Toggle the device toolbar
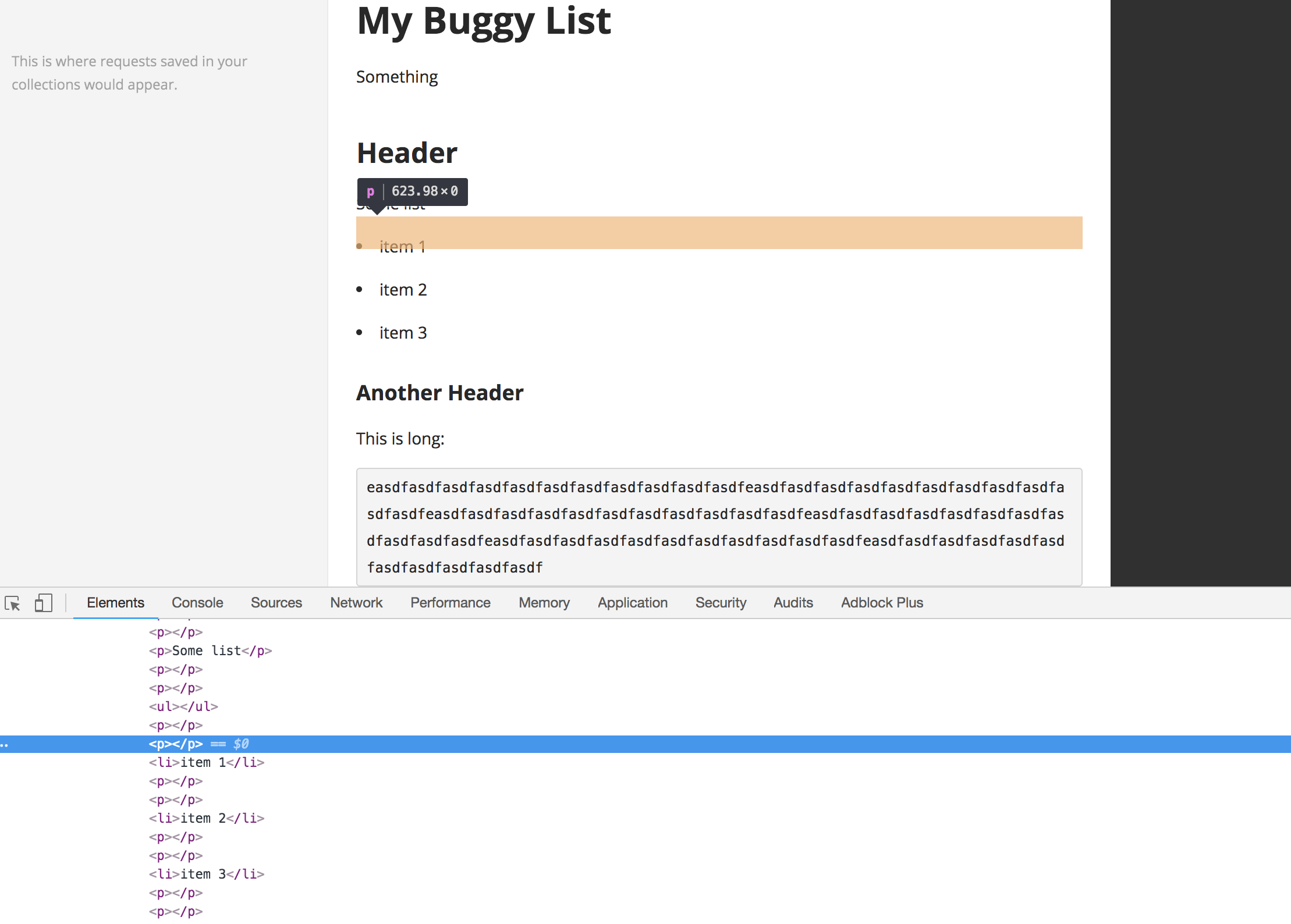This screenshot has width=1291, height=924. pos(42,603)
